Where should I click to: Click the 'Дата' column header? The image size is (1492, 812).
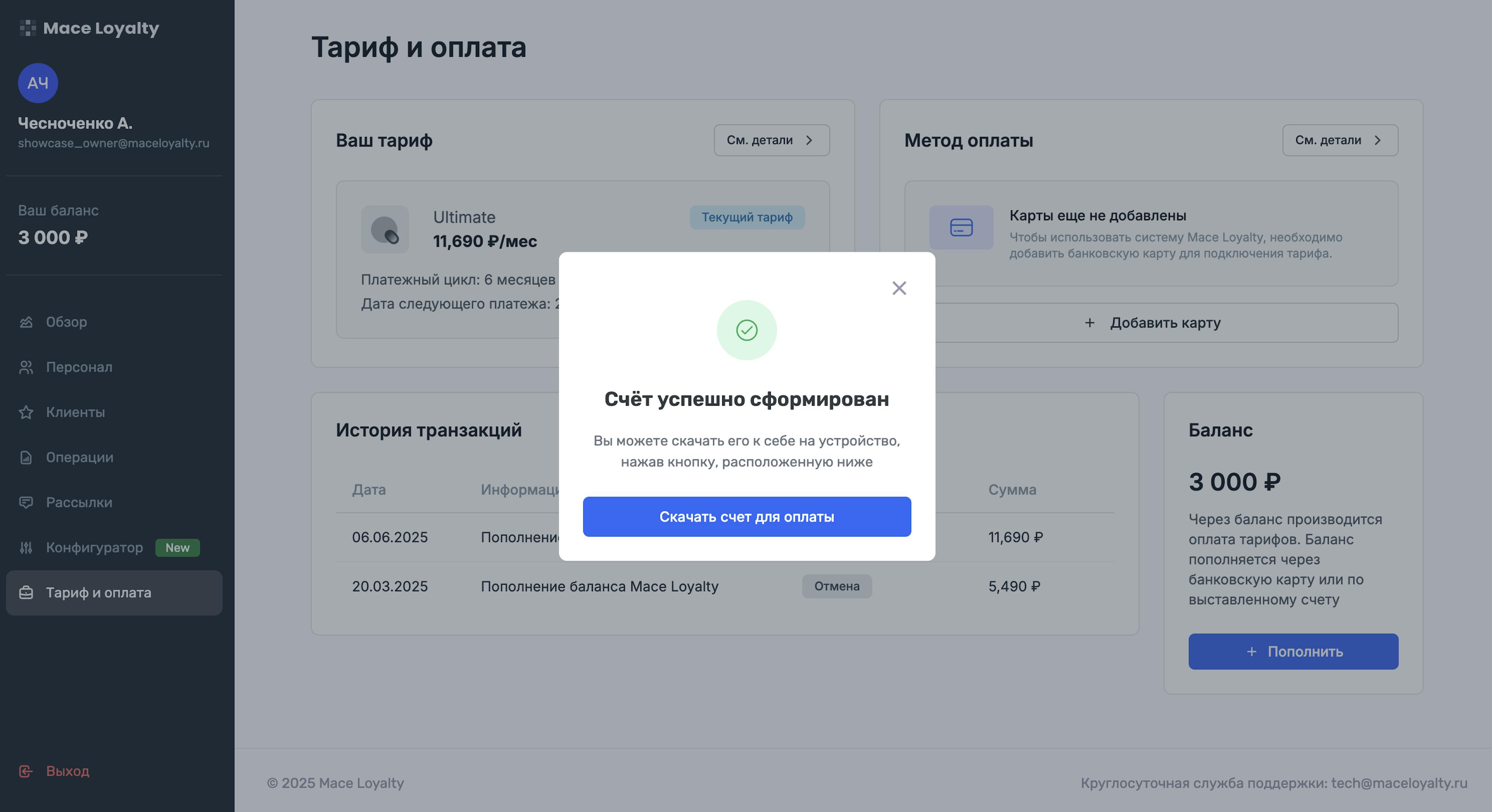pyautogui.click(x=369, y=490)
